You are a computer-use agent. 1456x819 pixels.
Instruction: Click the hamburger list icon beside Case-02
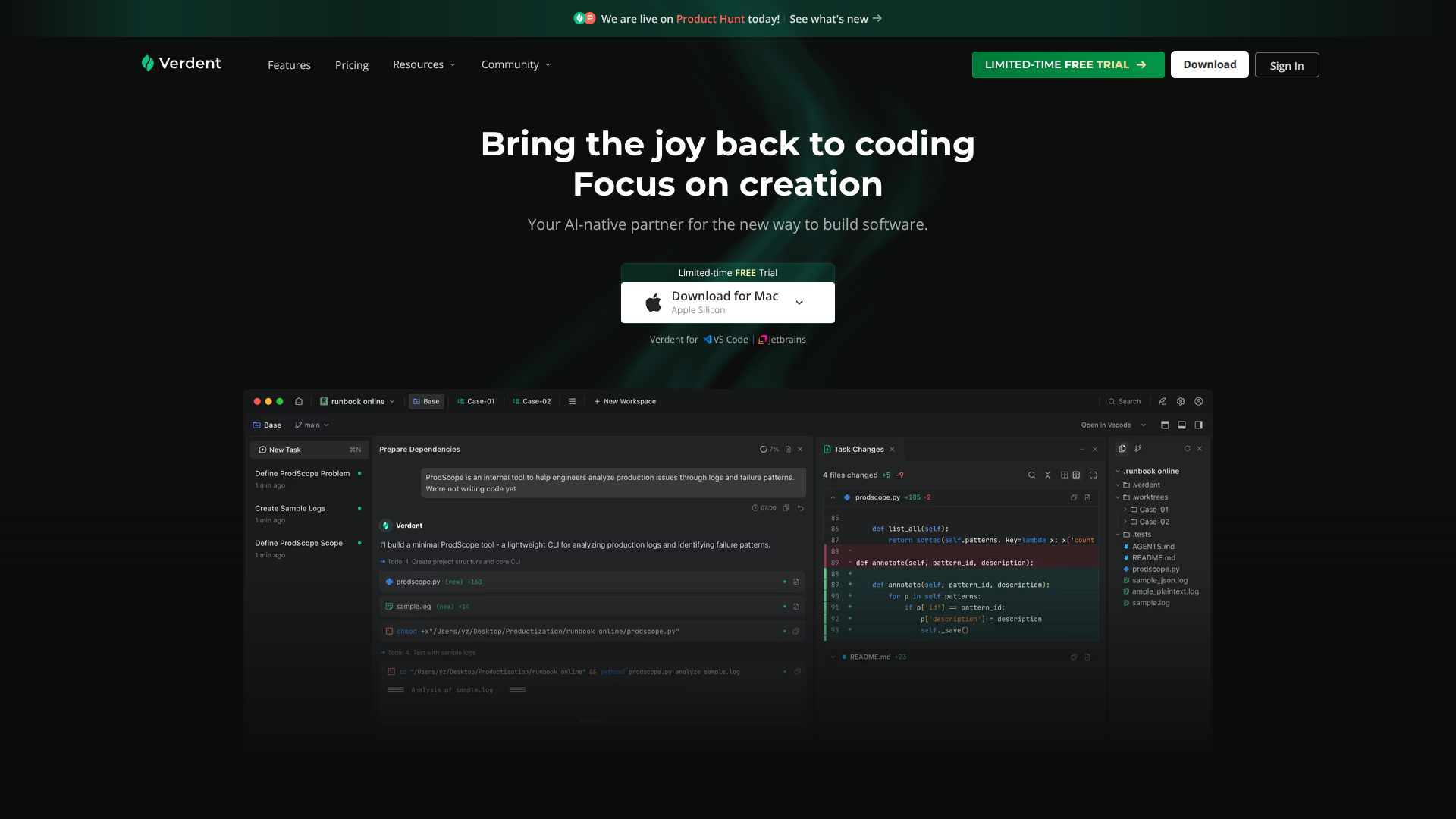(x=573, y=402)
